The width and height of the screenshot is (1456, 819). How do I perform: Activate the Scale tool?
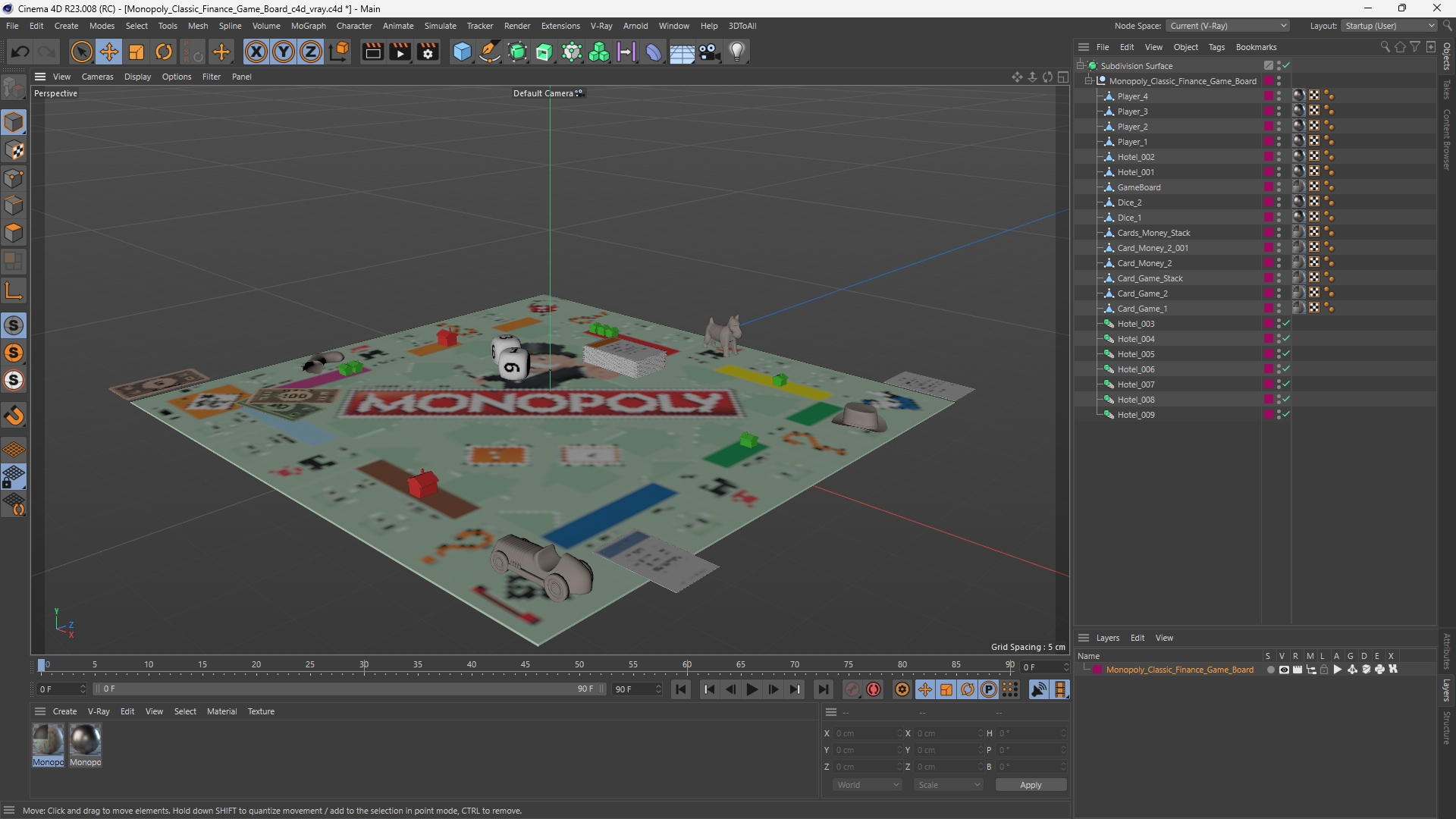click(x=136, y=52)
